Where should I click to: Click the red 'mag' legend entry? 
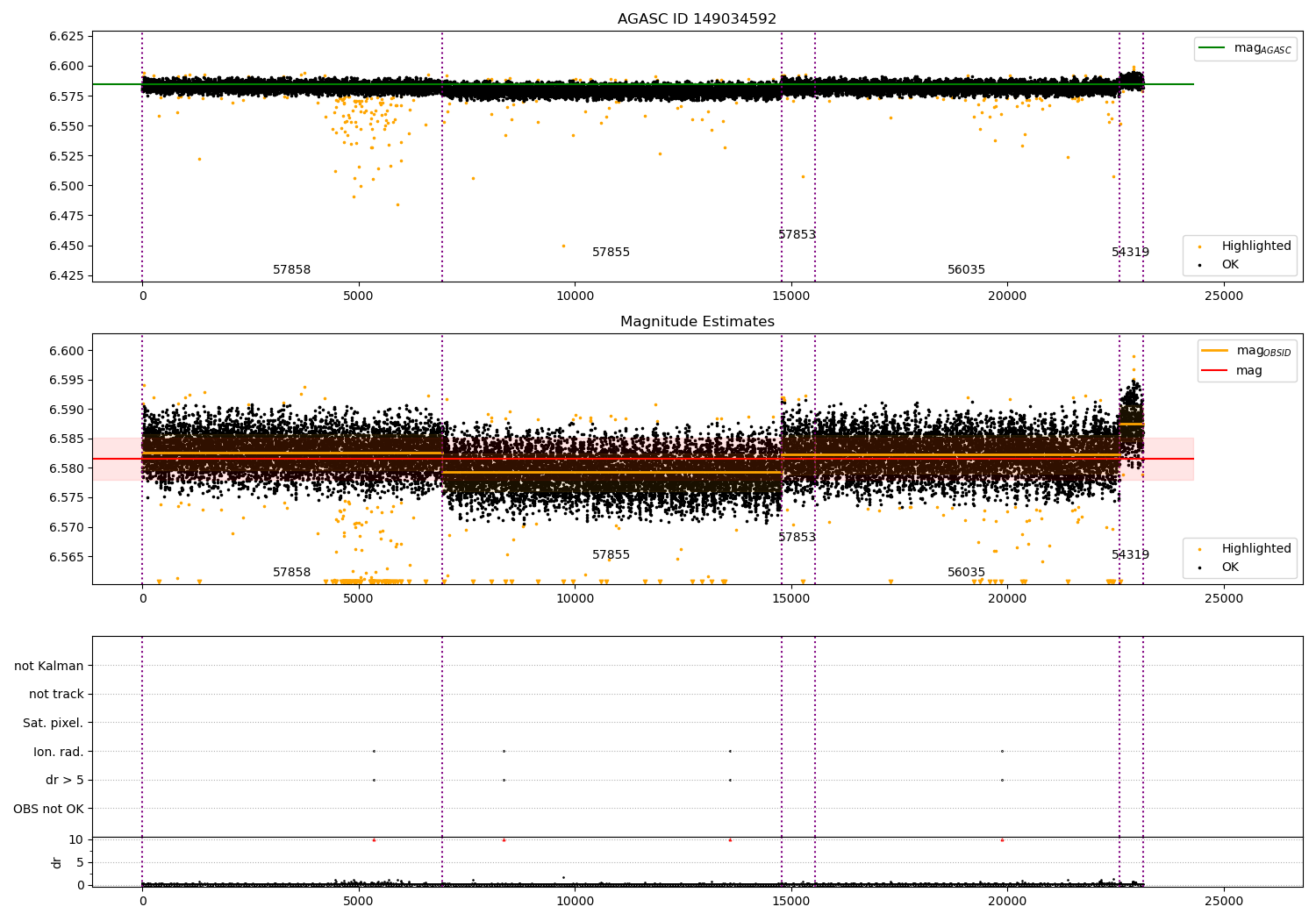pos(1232,371)
